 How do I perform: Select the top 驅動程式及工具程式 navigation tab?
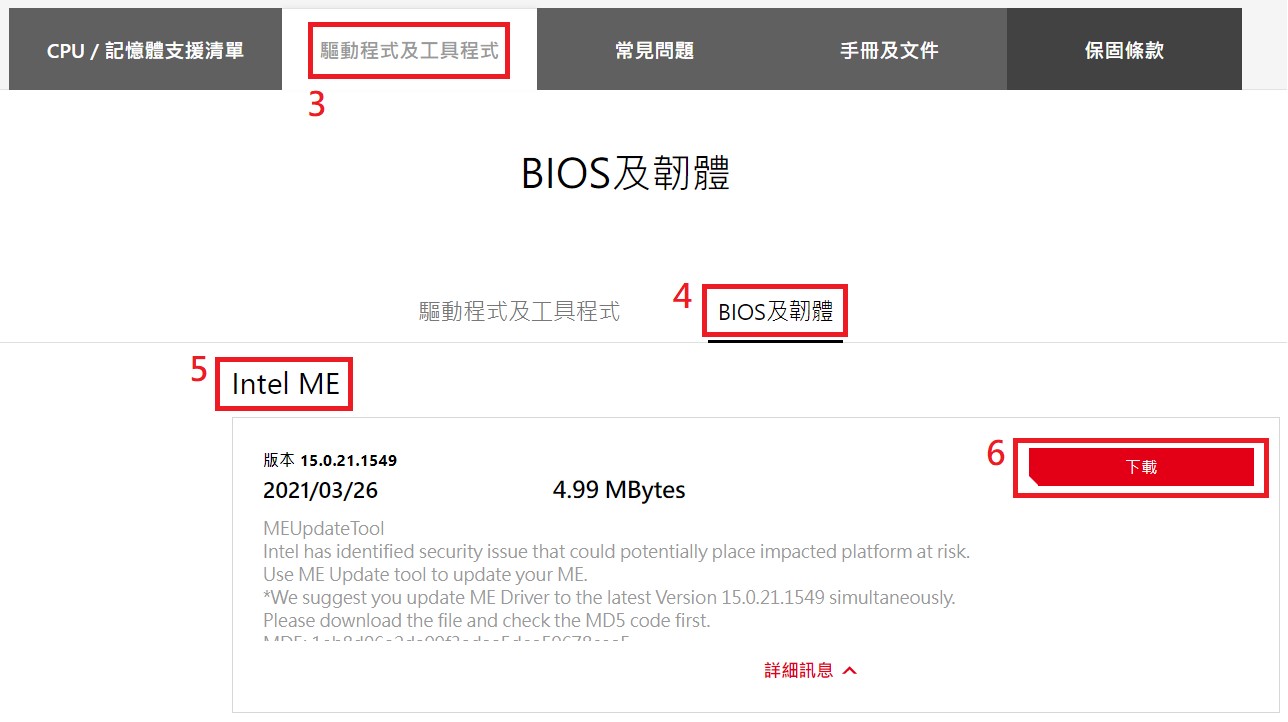tap(409, 50)
